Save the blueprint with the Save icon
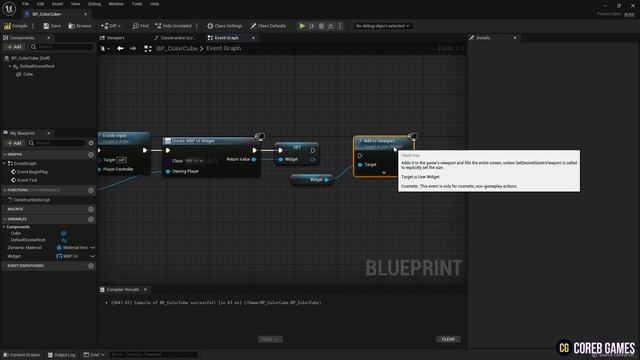The height and width of the screenshot is (360, 640). point(52,26)
